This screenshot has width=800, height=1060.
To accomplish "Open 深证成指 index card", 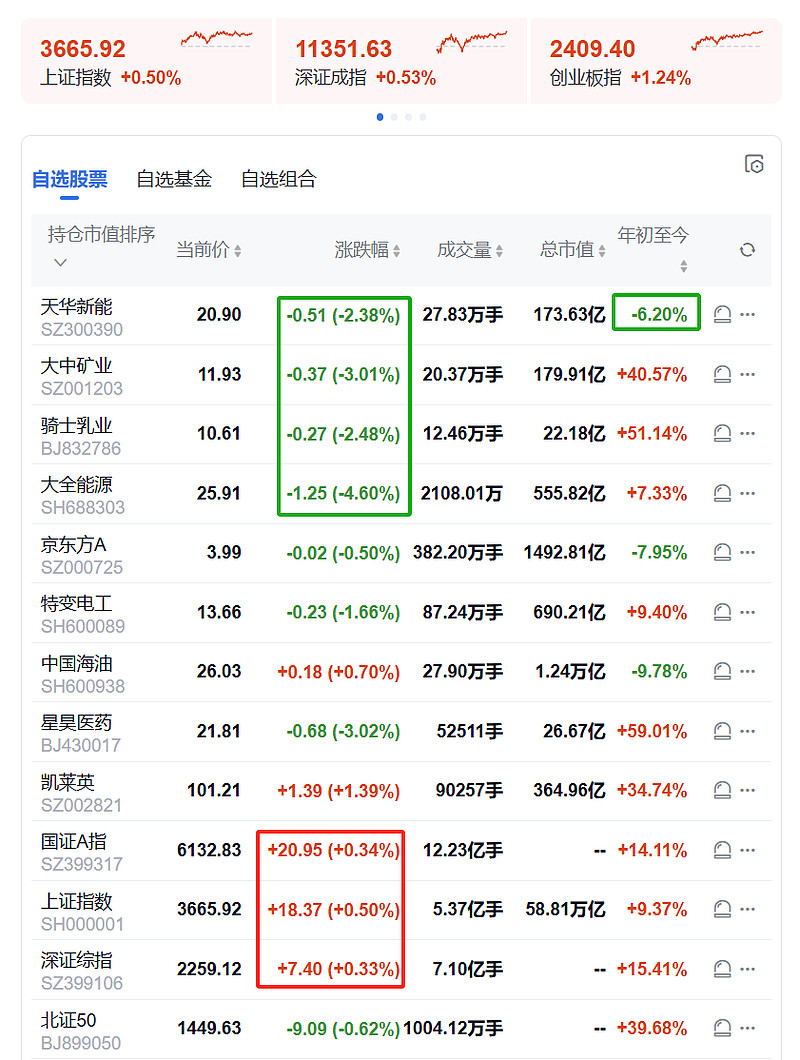I will [401, 61].
